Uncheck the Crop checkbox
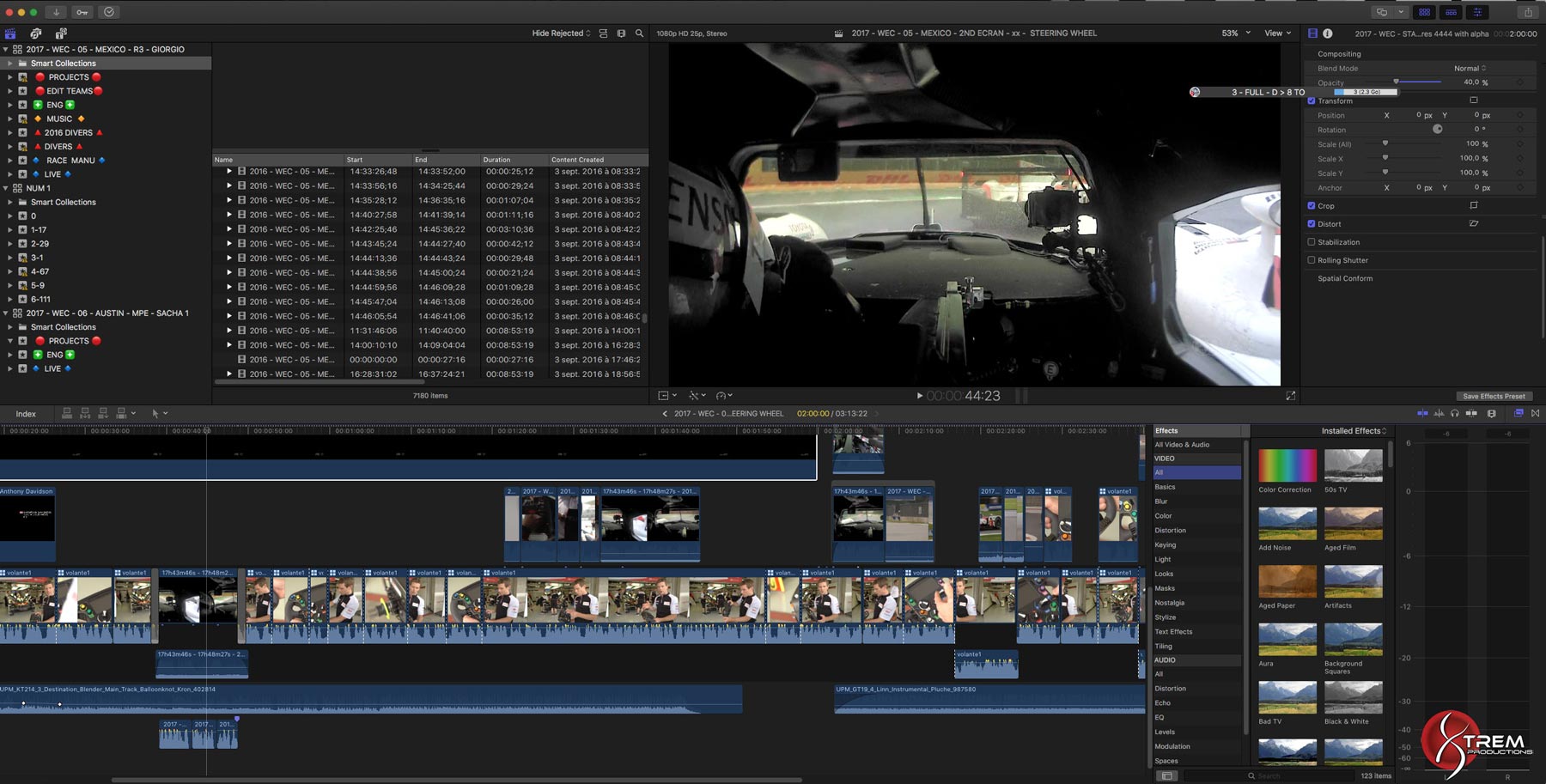This screenshot has height=784, width=1546. (1312, 205)
